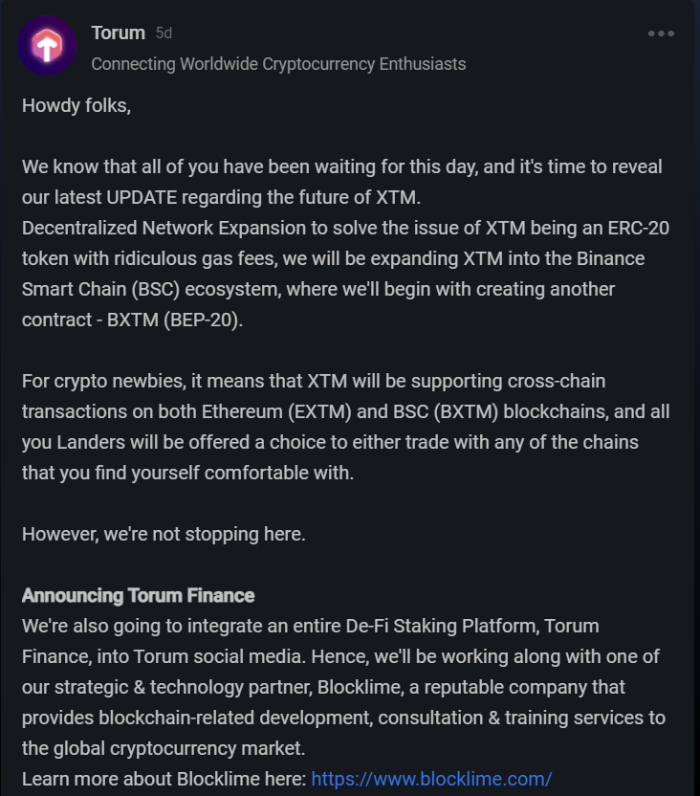Click the word UPDATE in the post
This screenshot has height=796, width=700.
click(142, 197)
